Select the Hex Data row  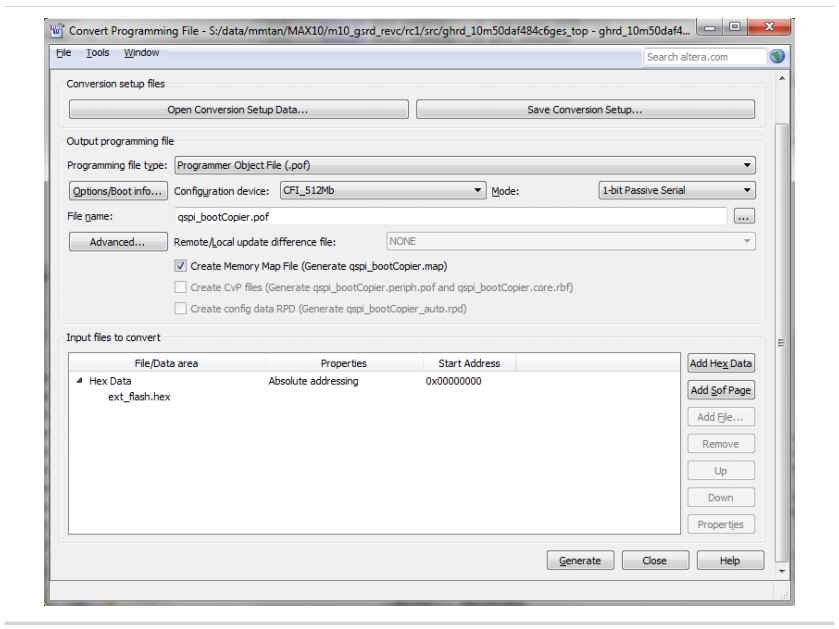tap(373, 381)
